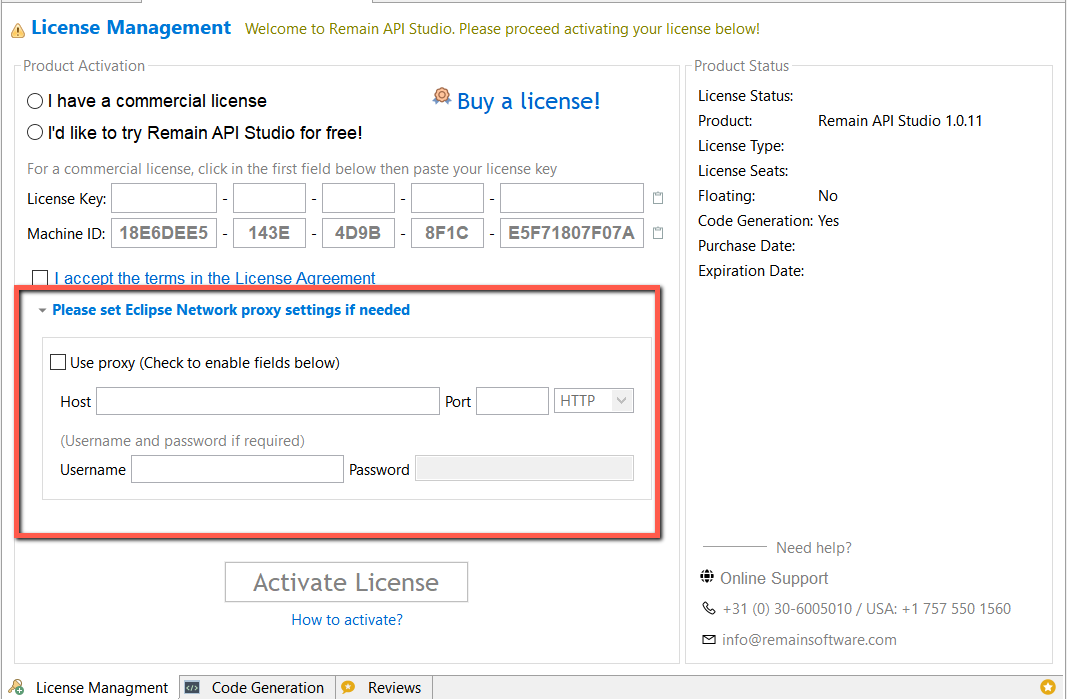The width and height of the screenshot is (1067, 699).
Task: Click the proxy Host input field
Action: [268, 401]
